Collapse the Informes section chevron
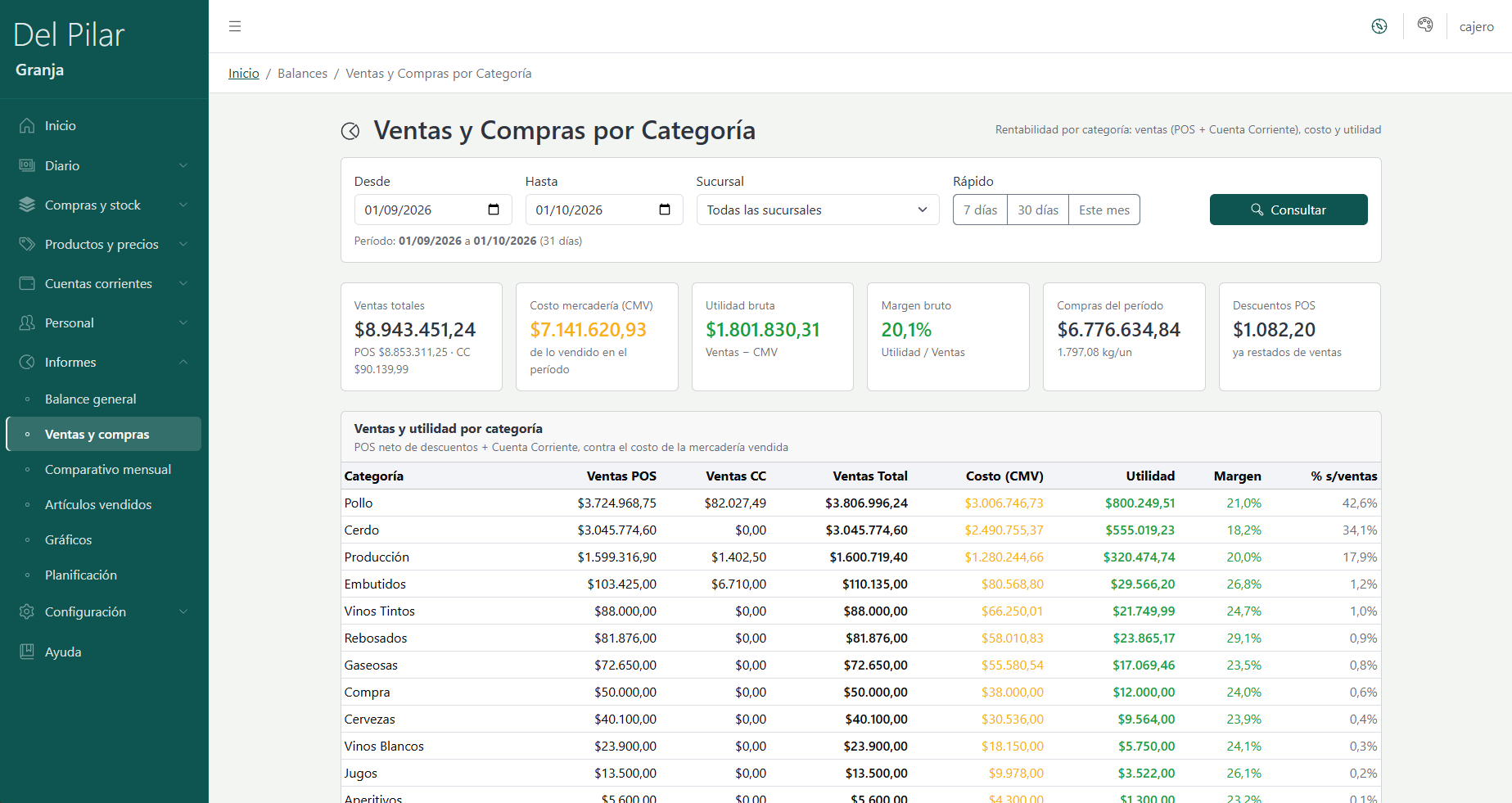Image resolution: width=1512 pixels, height=803 pixels. point(183,362)
